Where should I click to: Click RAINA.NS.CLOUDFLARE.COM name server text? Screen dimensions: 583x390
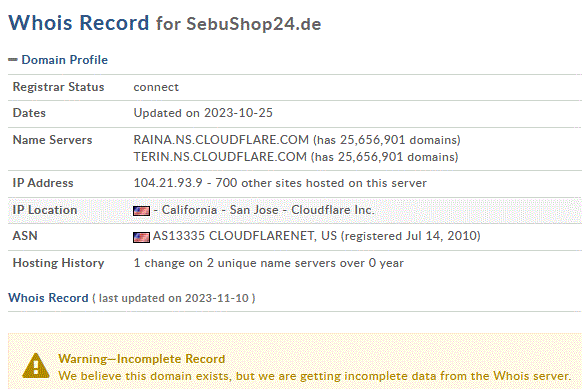click(x=221, y=140)
